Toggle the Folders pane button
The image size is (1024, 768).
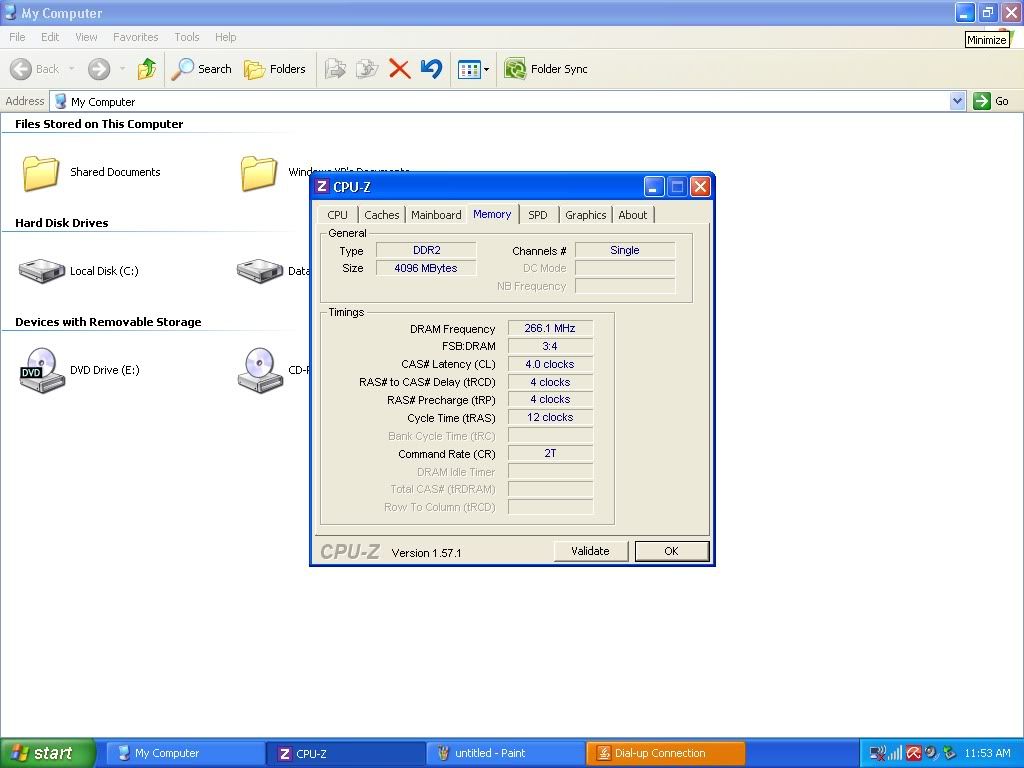tap(274, 69)
